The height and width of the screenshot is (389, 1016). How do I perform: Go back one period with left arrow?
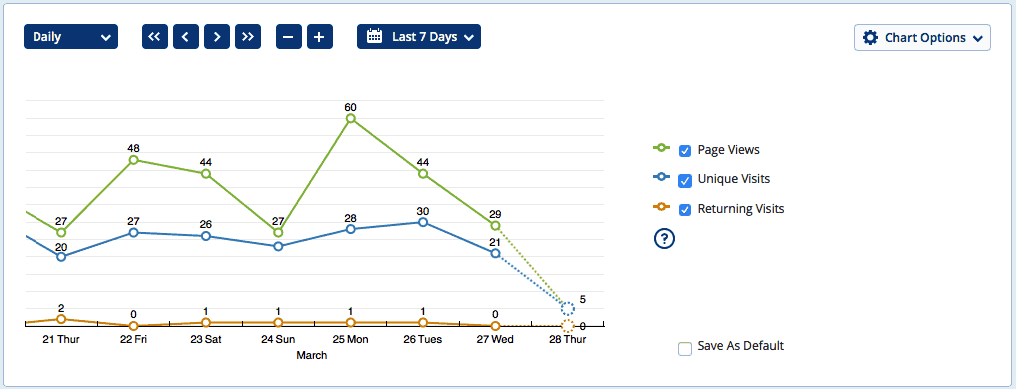pos(186,37)
